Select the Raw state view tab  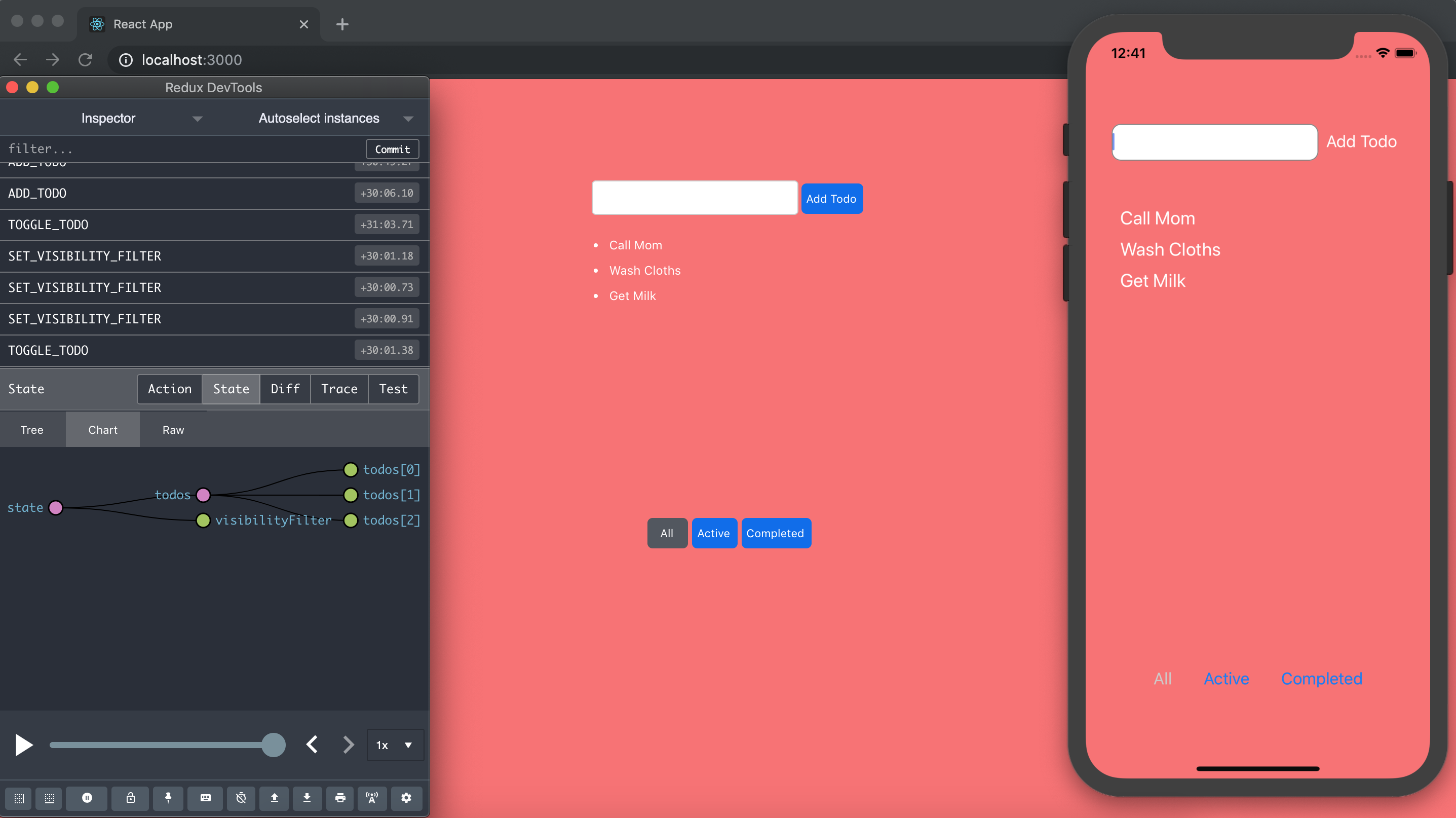[x=173, y=430]
